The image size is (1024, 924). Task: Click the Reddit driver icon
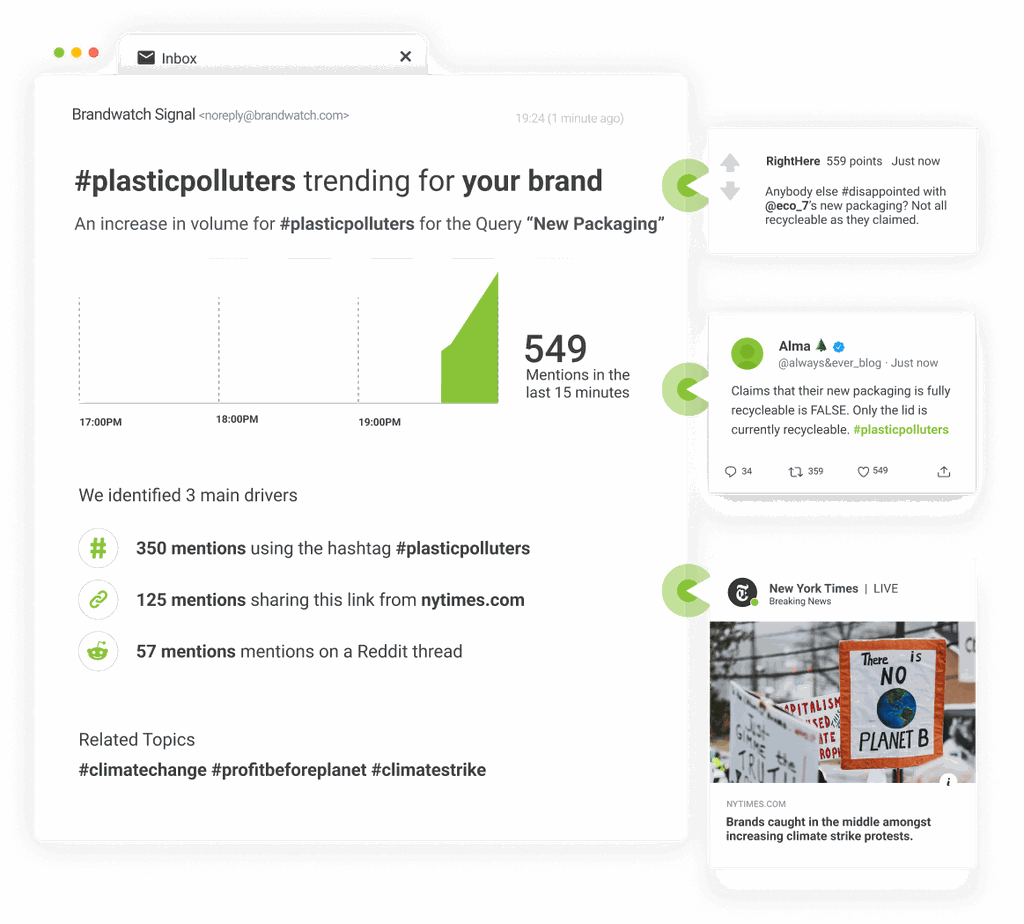[x=98, y=651]
